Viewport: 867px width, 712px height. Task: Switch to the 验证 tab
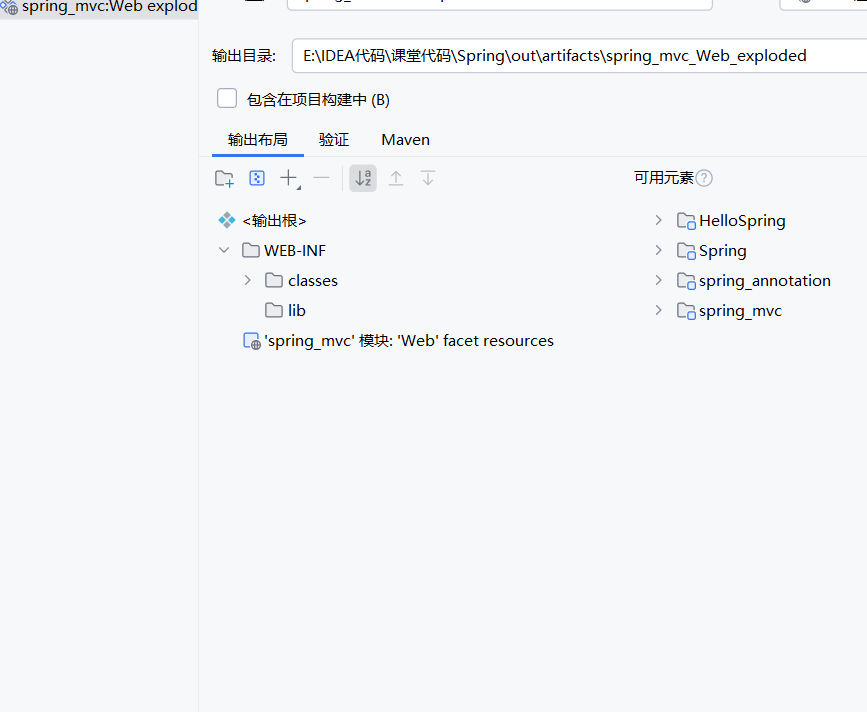pyautogui.click(x=333, y=139)
